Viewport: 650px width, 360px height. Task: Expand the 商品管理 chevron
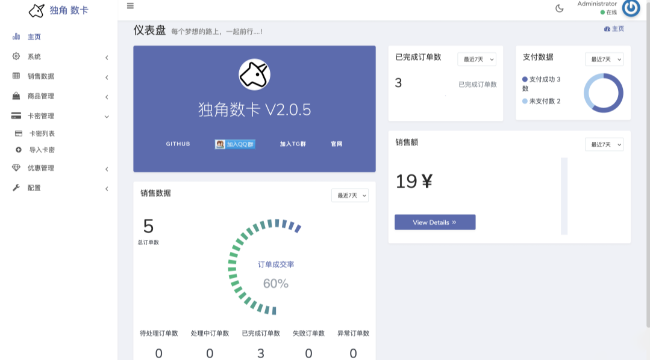[x=107, y=97]
